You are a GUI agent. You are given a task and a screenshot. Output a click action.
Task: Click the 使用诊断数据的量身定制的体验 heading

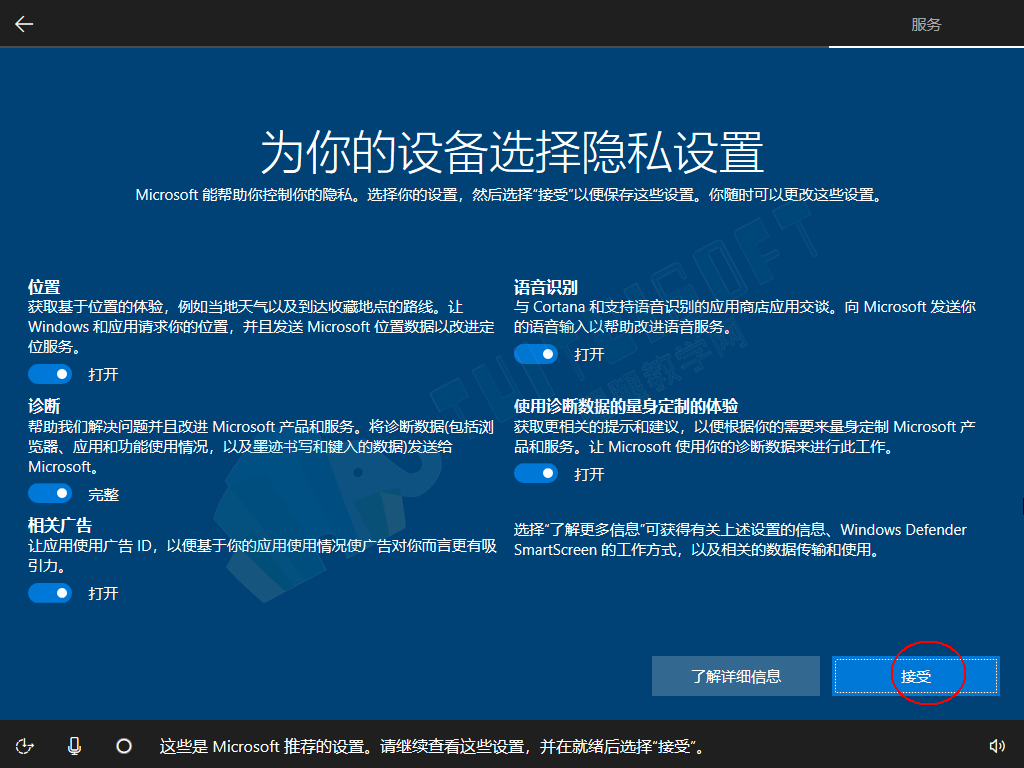coord(626,406)
